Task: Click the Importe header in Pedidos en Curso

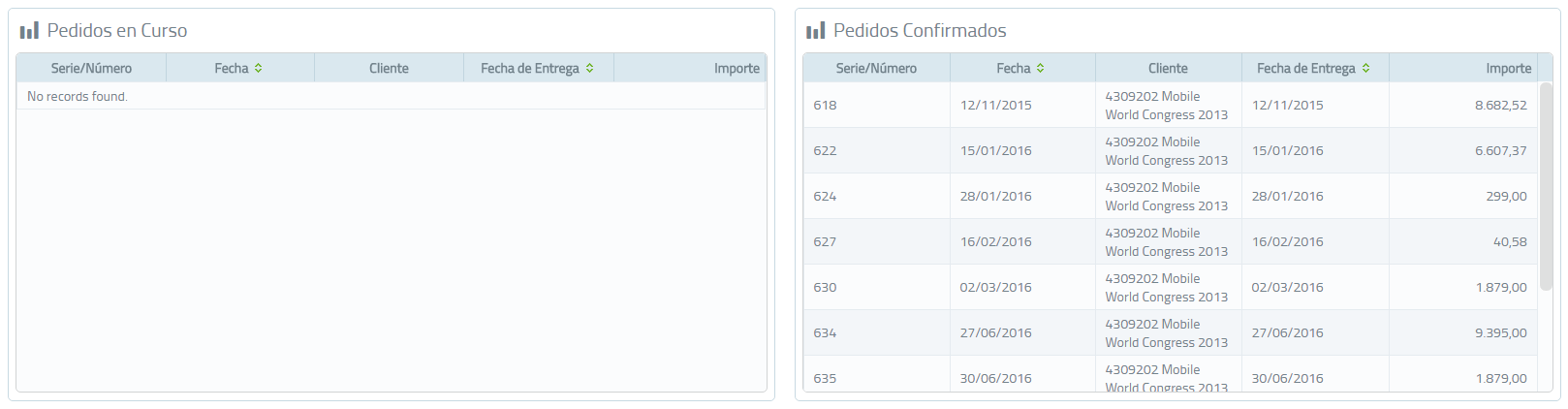Action: [690, 68]
